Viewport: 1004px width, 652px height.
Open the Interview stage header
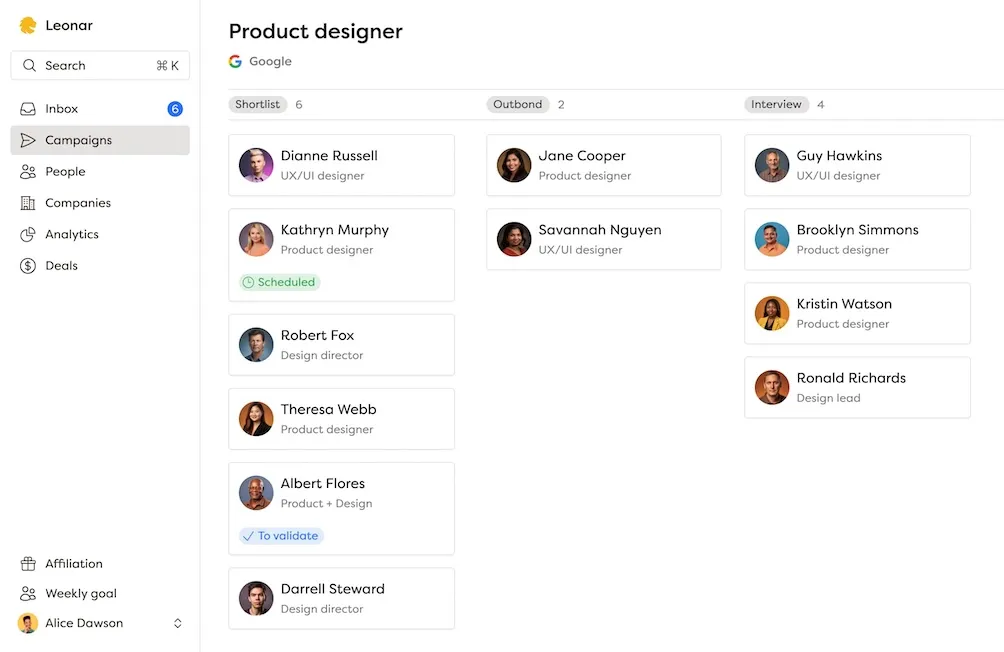tap(777, 104)
